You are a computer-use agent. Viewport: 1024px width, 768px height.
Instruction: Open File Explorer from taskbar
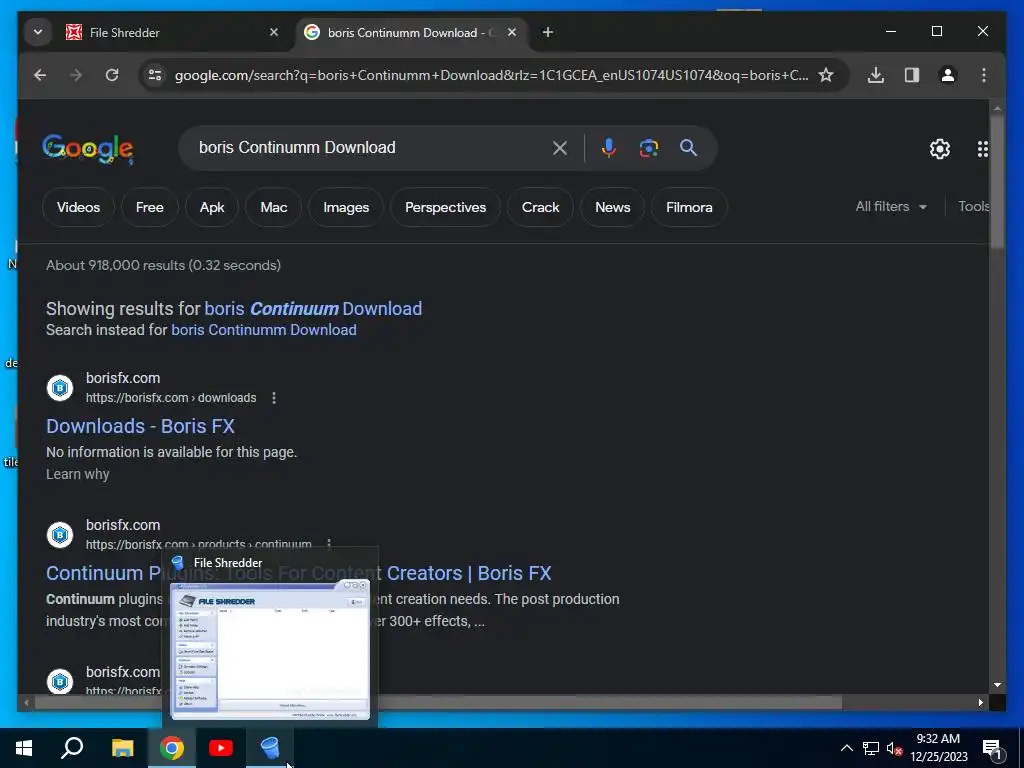click(122, 748)
